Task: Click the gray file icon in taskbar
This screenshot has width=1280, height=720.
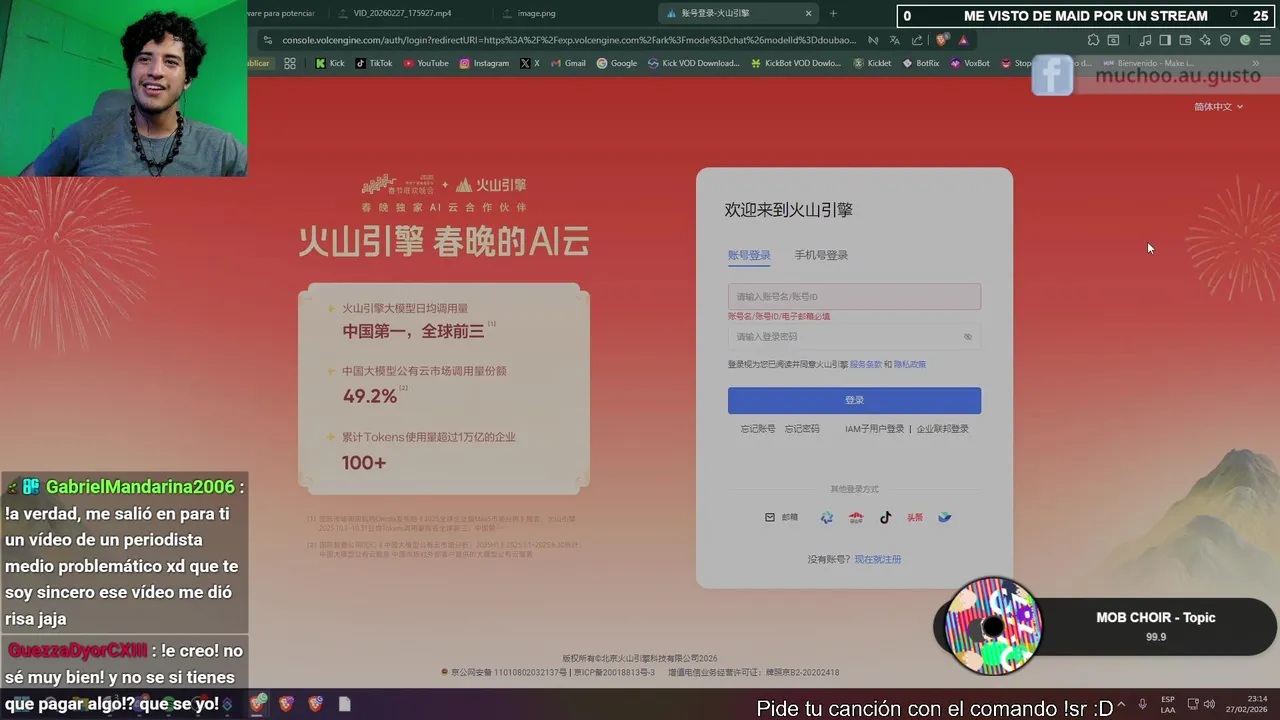Action: (344, 704)
